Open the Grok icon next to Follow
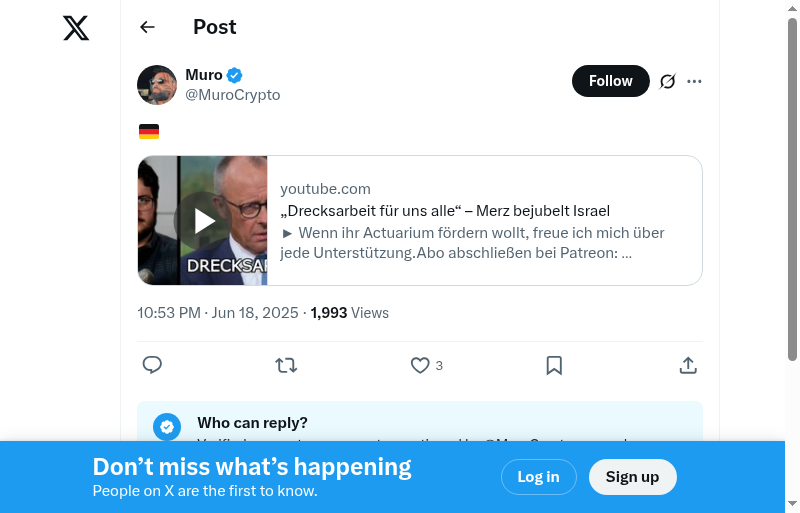 click(668, 81)
